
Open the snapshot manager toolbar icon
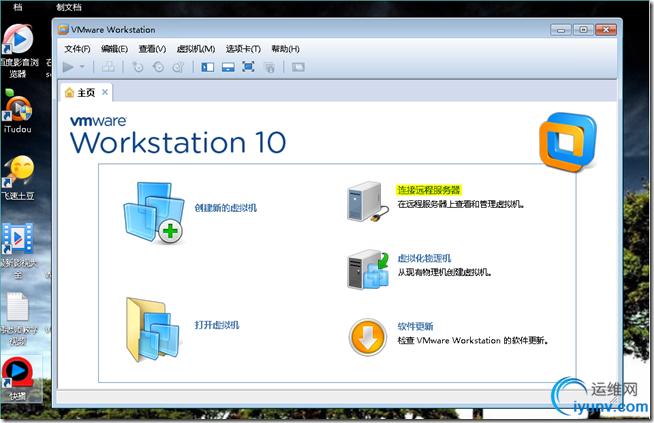coord(179,67)
